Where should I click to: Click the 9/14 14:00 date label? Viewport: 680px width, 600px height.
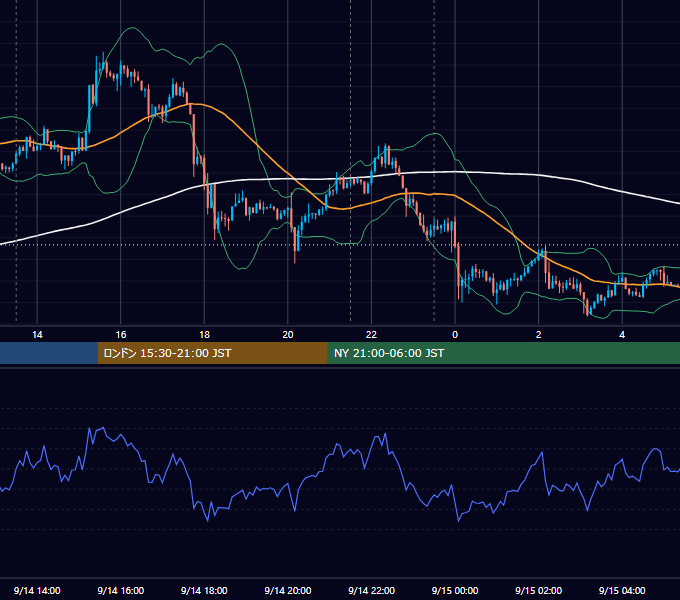click(37, 590)
